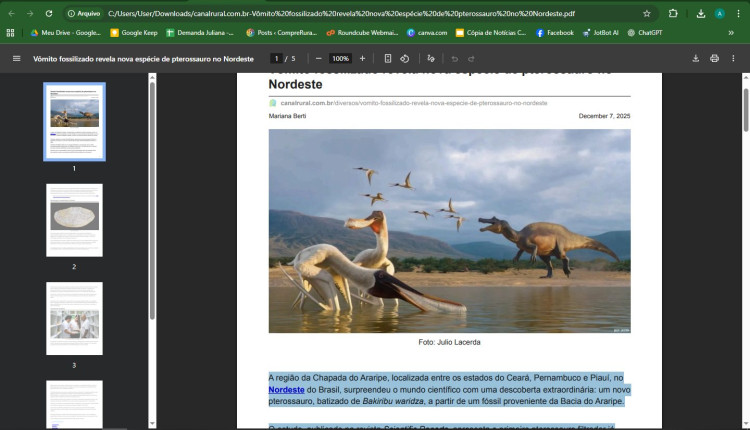Select page 2 thumbnail in sidebar

coord(74,220)
